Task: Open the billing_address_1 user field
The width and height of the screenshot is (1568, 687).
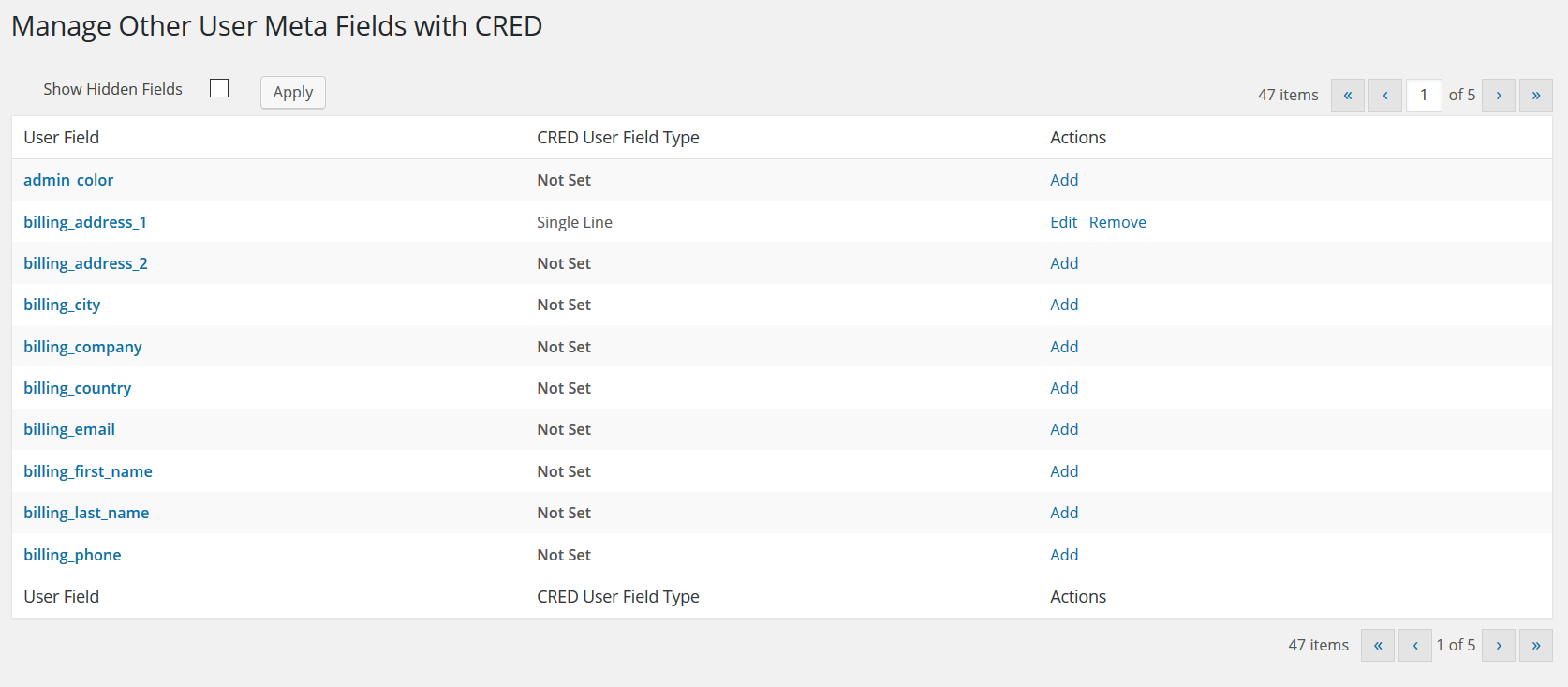Action: click(x=85, y=222)
